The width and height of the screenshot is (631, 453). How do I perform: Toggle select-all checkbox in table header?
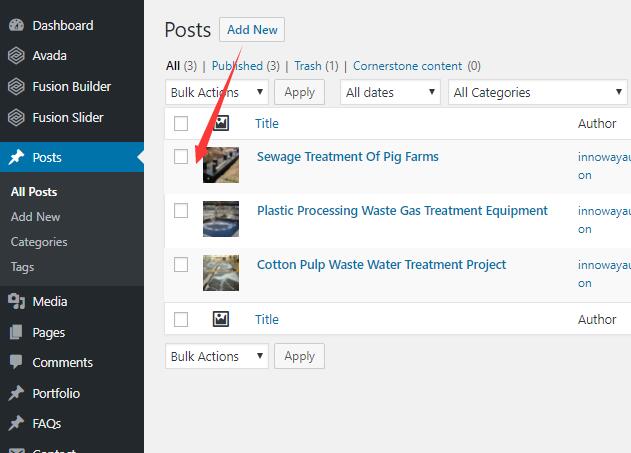pyautogui.click(x=181, y=124)
